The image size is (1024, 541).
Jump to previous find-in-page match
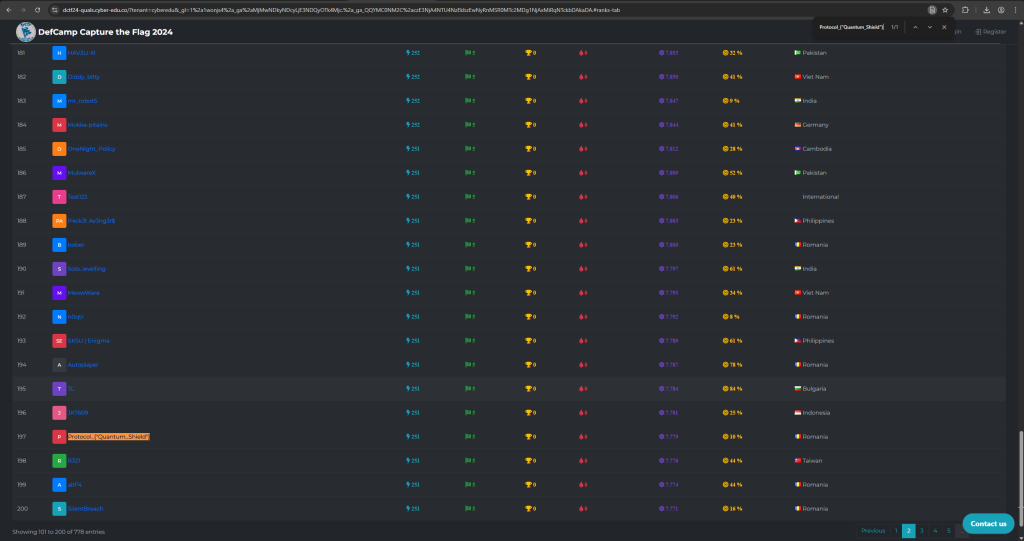point(914,27)
